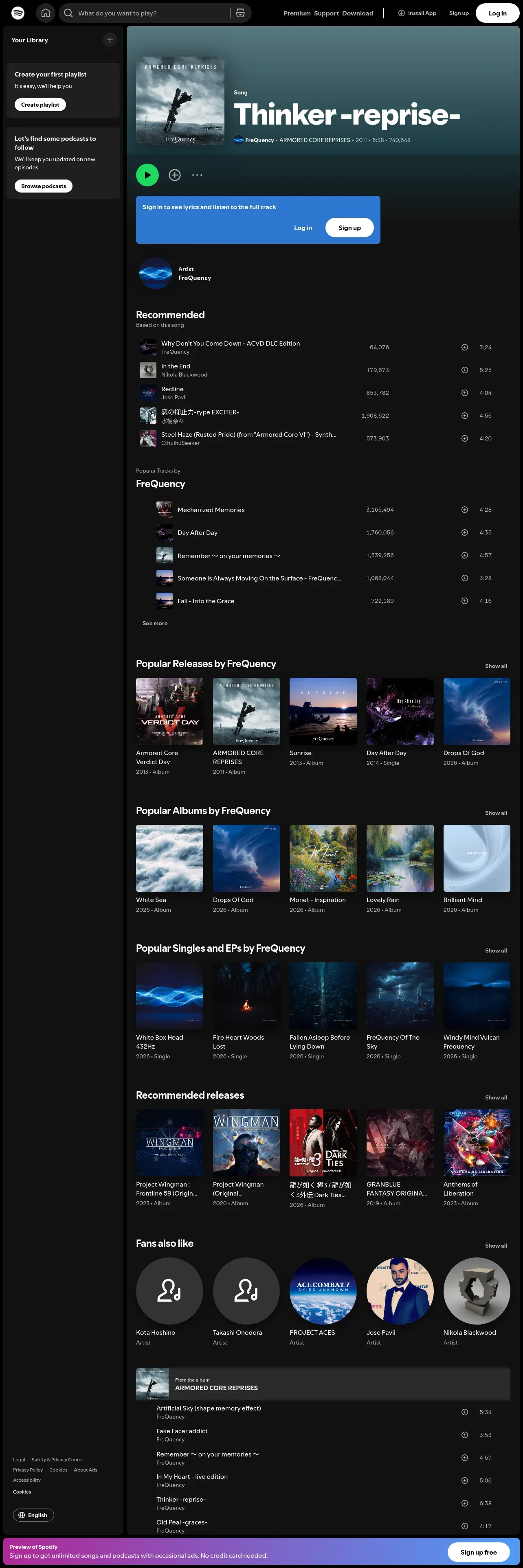This screenshot has height=1568, width=523.
Task: Open ARMORED CORE REPRISES link under song title
Action: pos(315,140)
